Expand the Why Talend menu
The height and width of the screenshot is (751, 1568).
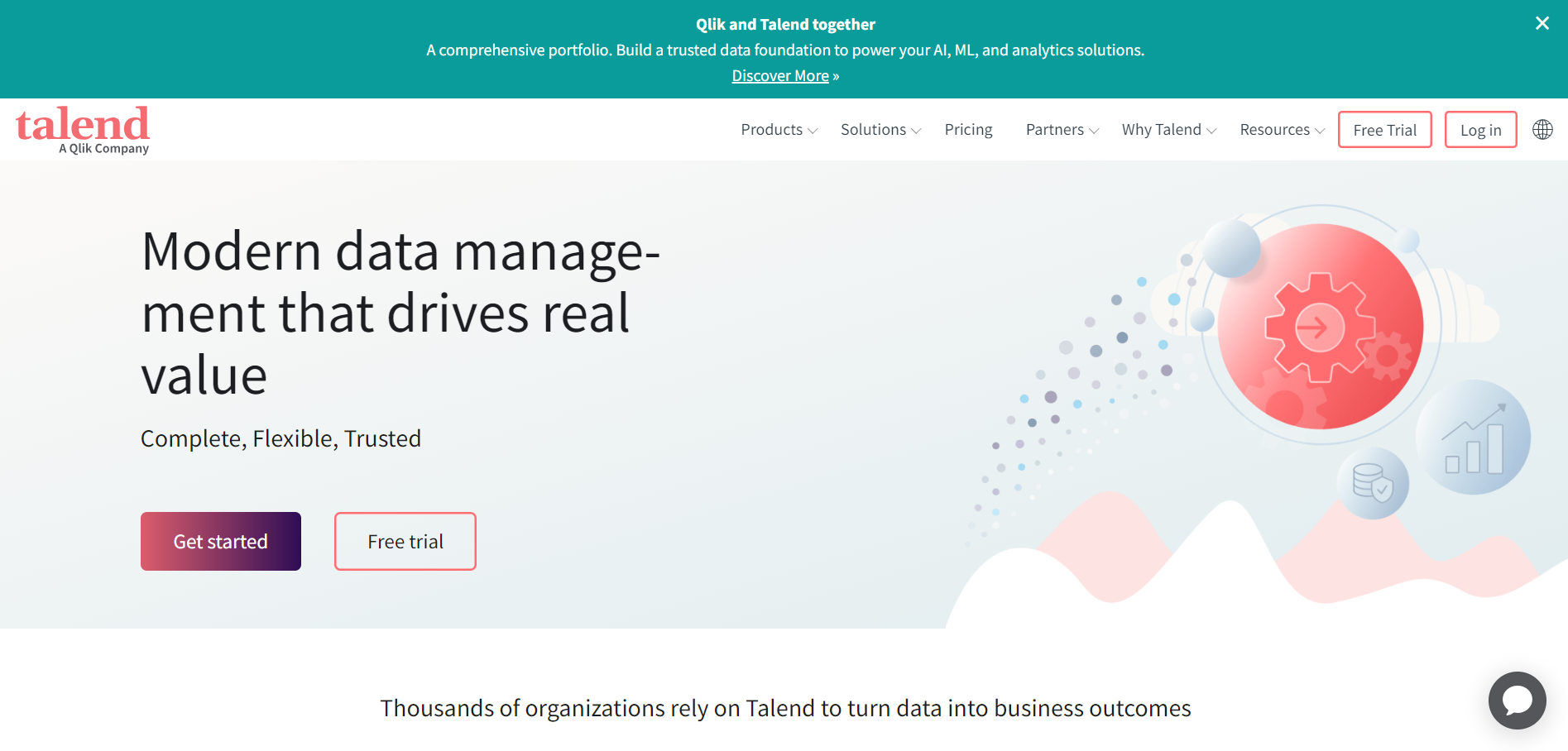1169,130
